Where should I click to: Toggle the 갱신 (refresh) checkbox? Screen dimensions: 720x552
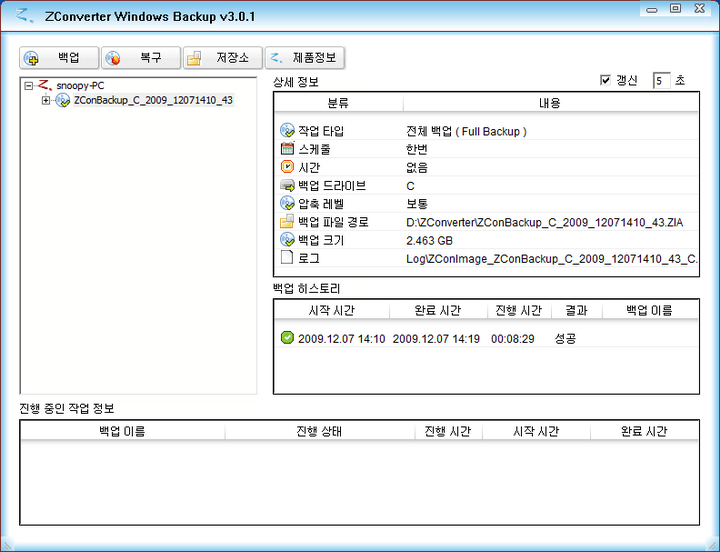click(x=605, y=80)
